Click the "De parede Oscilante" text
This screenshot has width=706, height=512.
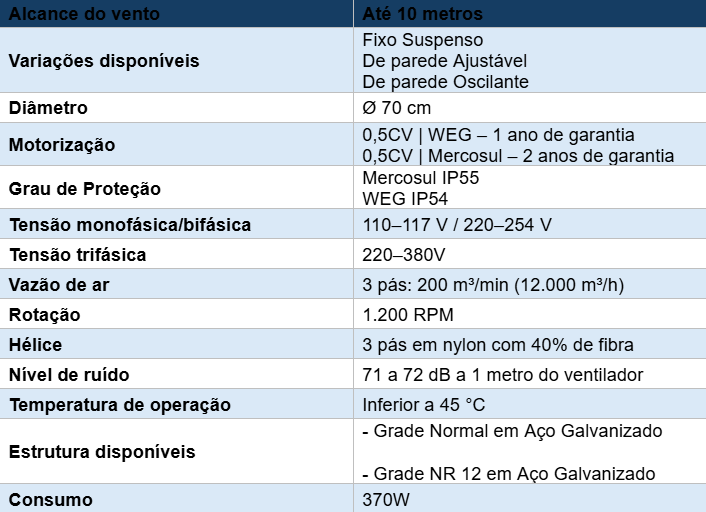pyautogui.click(x=445, y=82)
